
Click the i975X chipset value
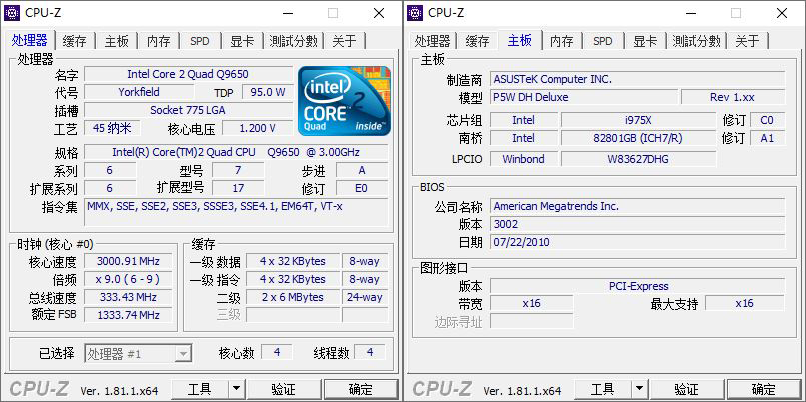click(x=638, y=120)
